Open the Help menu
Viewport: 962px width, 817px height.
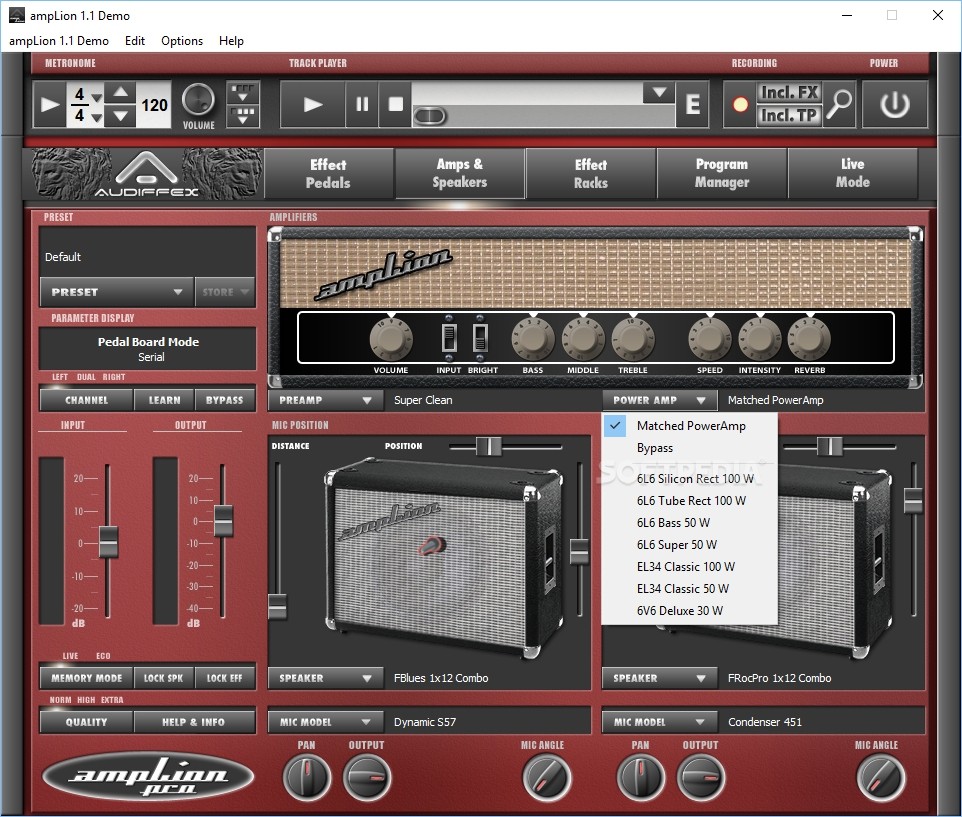click(x=231, y=40)
